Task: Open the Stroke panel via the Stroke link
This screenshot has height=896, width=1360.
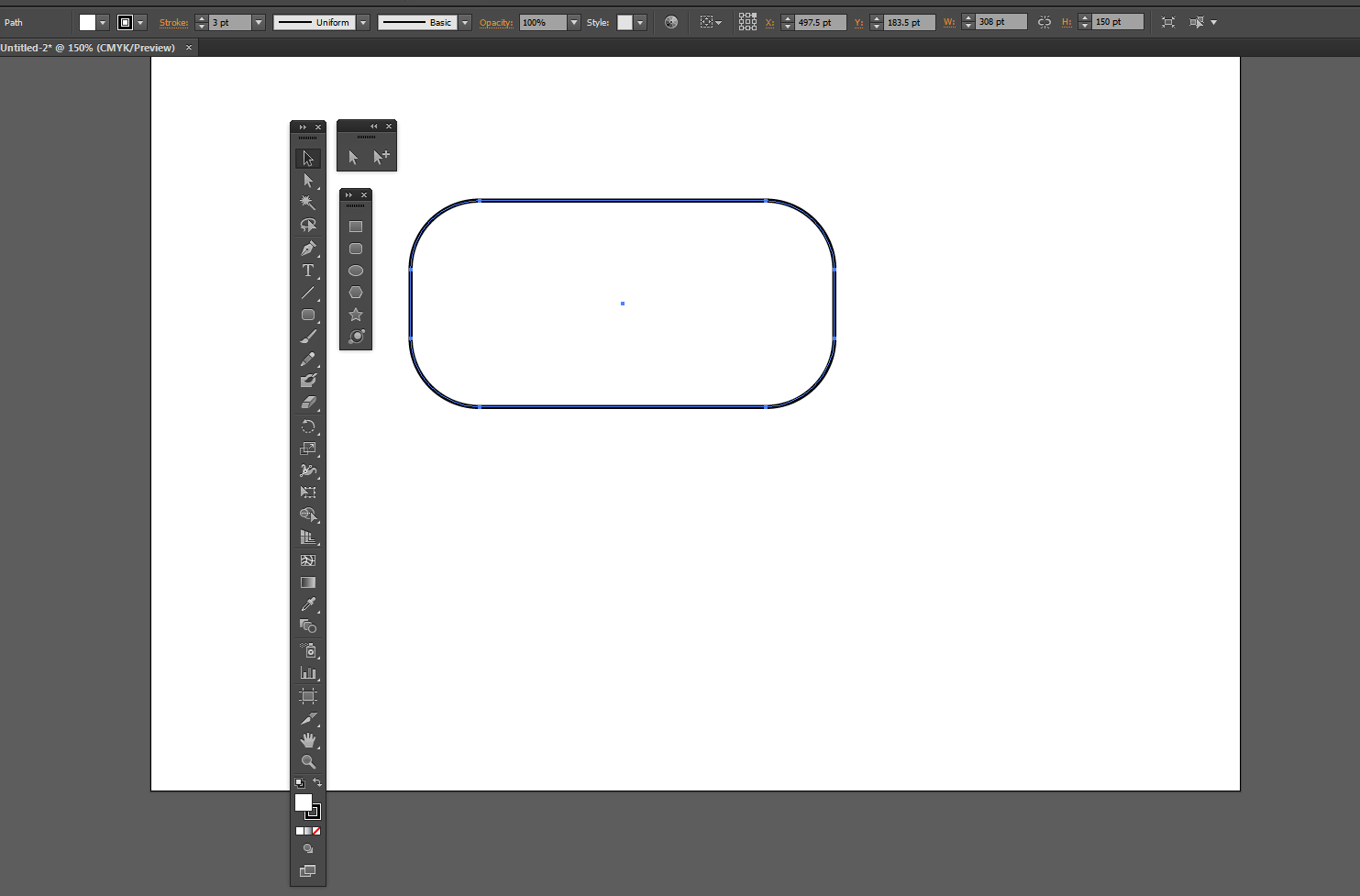Action: (x=173, y=22)
